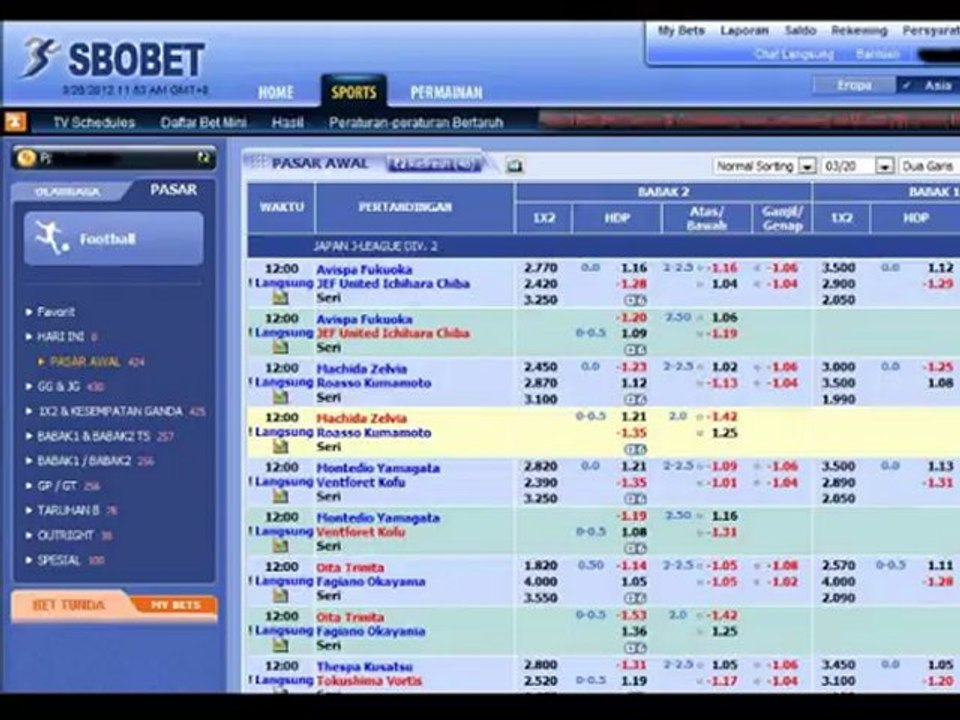This screenshot has height=720, width=960.
Task: Open stats icon in red Ventforet Kofu row
Action: [280, 547]
